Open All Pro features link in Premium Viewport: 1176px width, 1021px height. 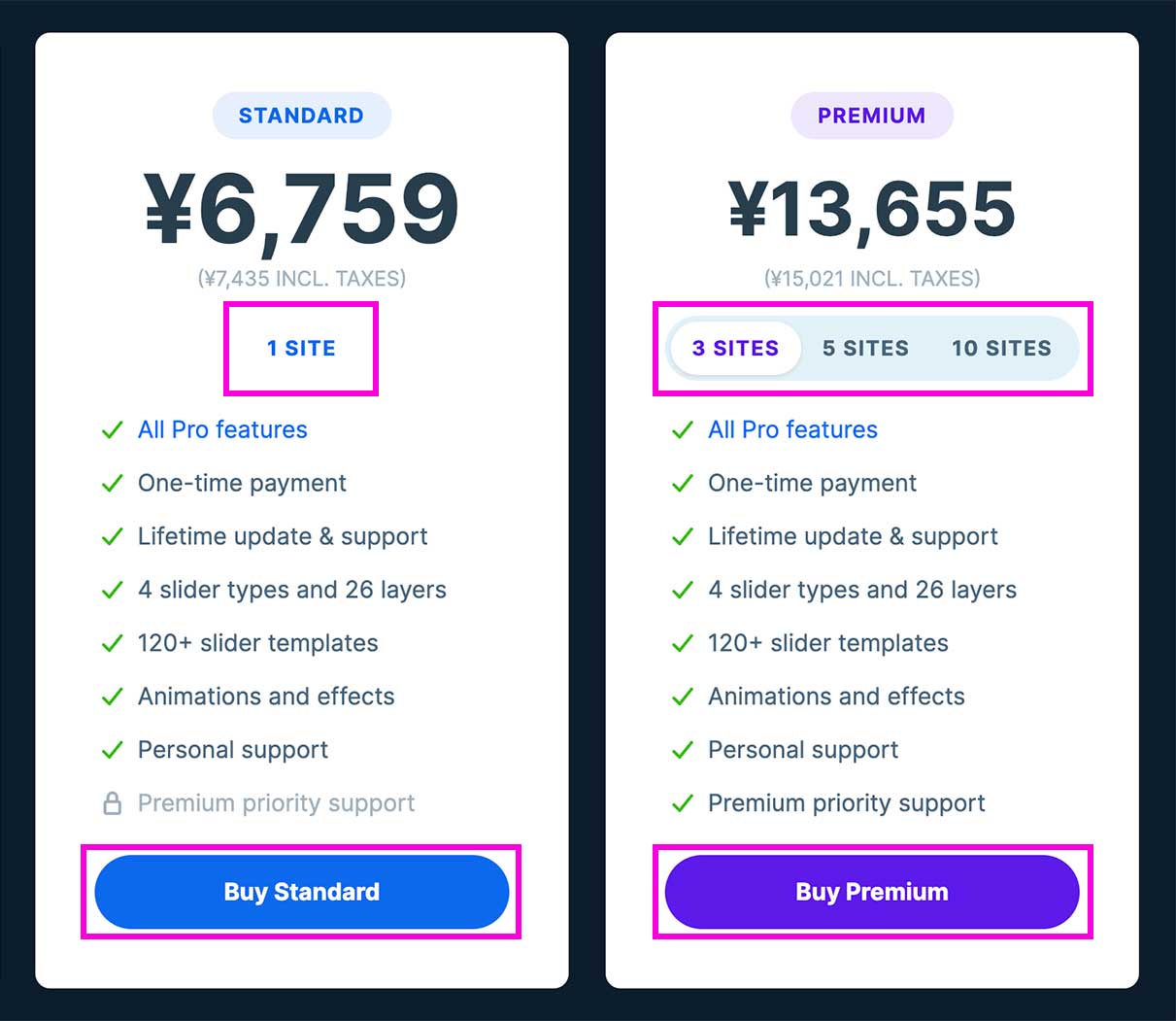pyautogui.click(x=792, y=429)
